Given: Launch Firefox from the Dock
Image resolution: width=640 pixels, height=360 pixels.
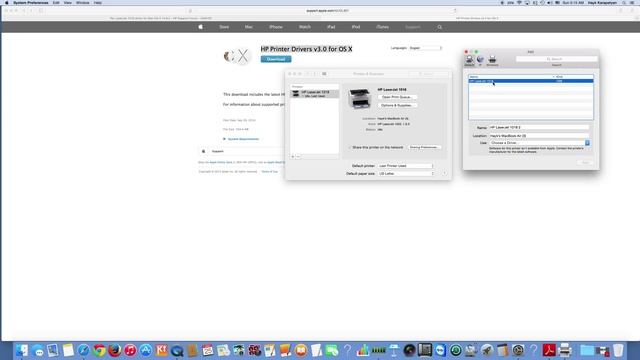Looking at the screenshot, I should [x=115, y=350].
